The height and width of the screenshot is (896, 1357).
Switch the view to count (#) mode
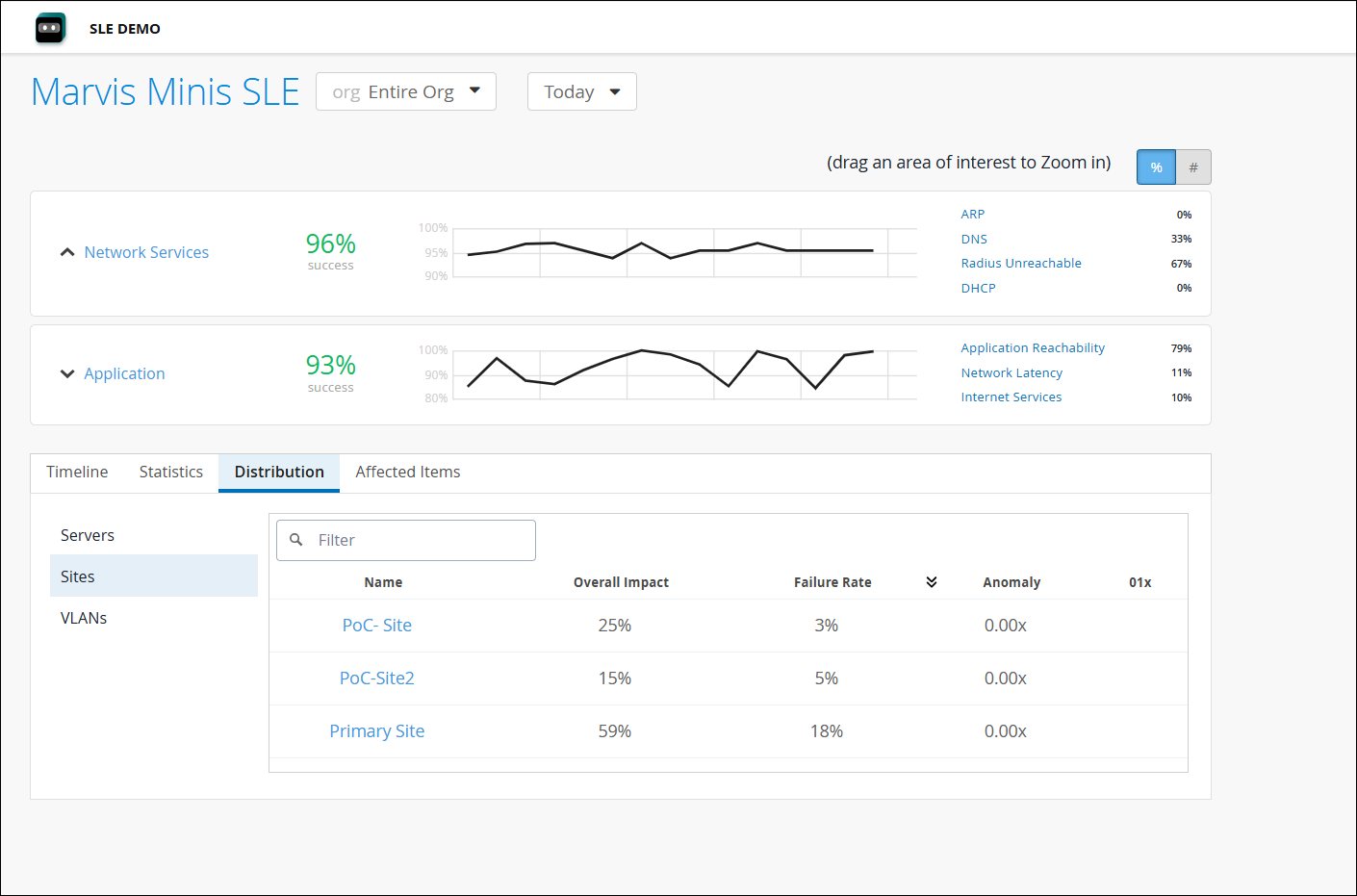pos(1192,166)
